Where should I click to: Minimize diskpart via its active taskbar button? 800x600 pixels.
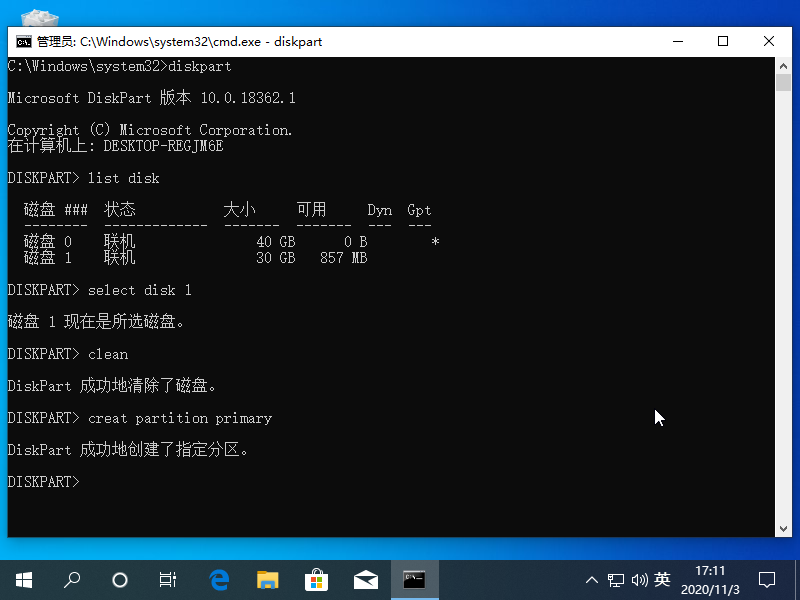[415, 580]
